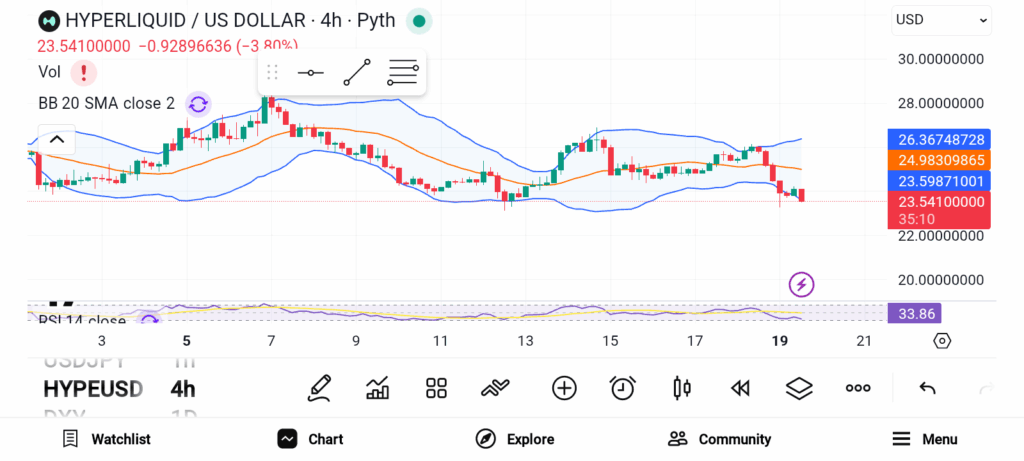The height and width of the screenshot is (461, 1024).
Task: Select the Fib retracement lines tool icon
Action: tap(403, 72)
